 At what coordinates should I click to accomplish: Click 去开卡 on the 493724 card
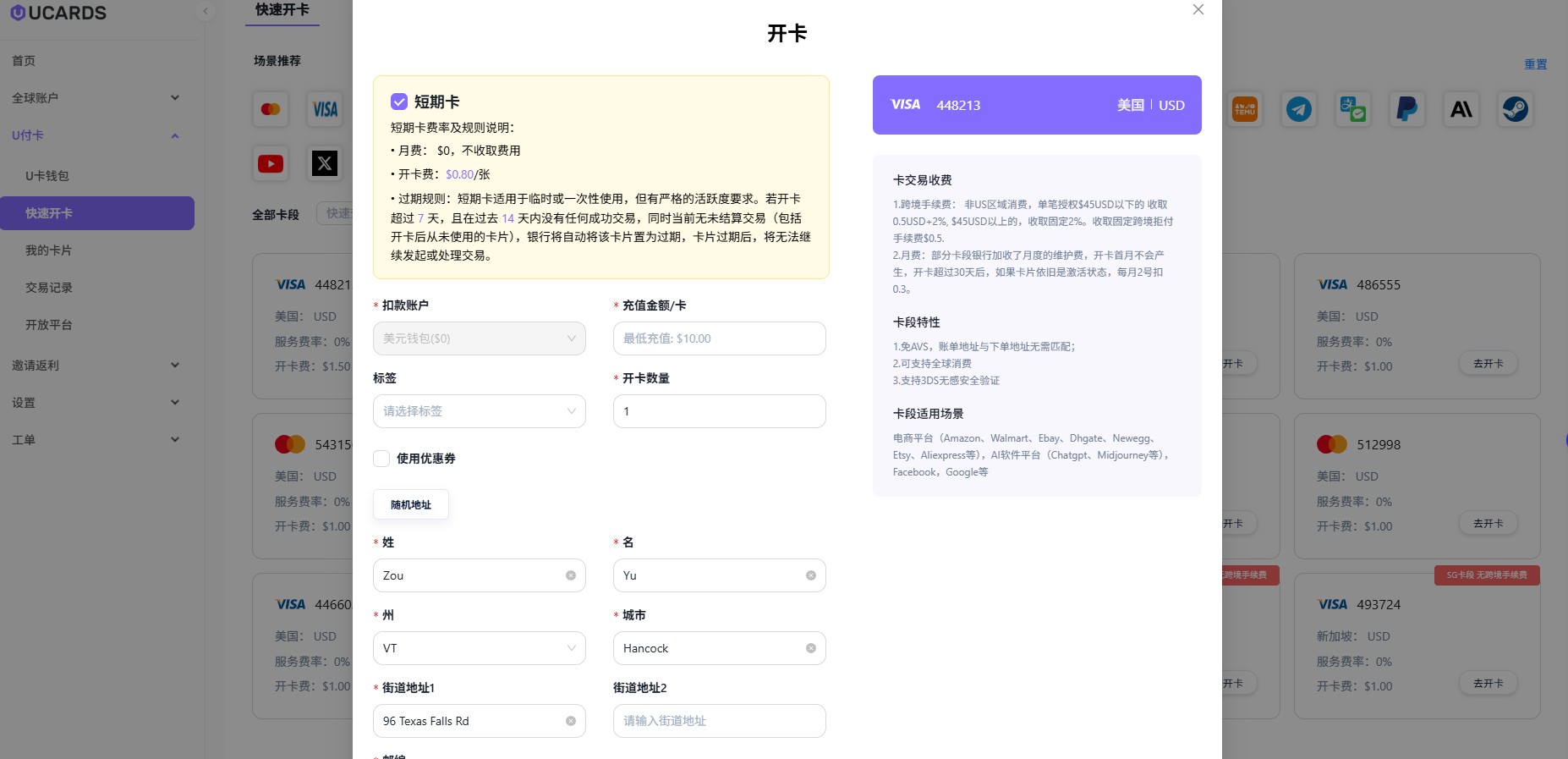(1488, 684)
